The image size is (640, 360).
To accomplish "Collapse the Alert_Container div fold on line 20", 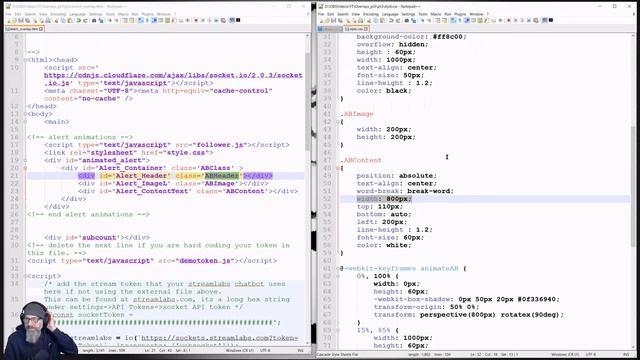I will pos(25,168).
